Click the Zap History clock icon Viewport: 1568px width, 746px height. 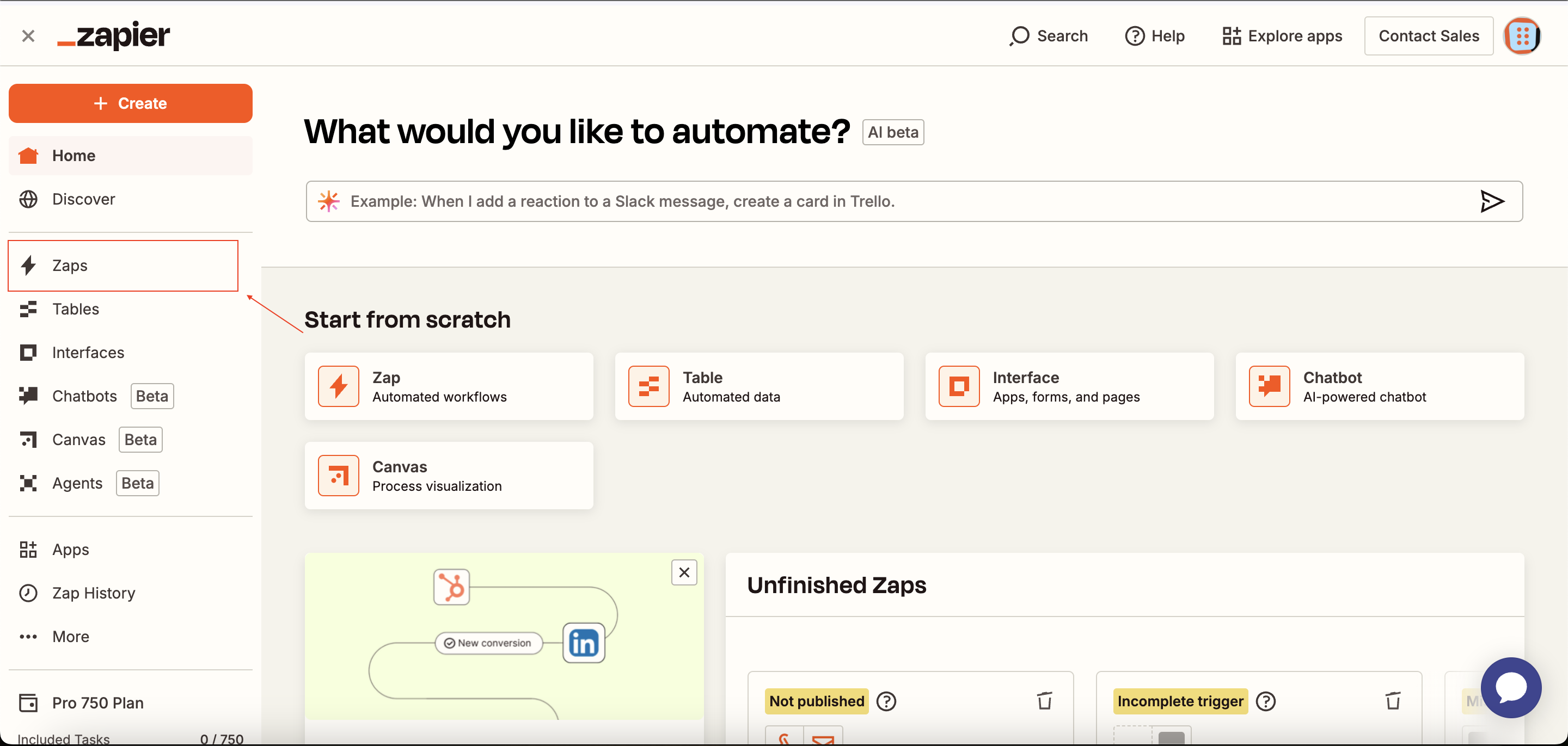[28, 593]
